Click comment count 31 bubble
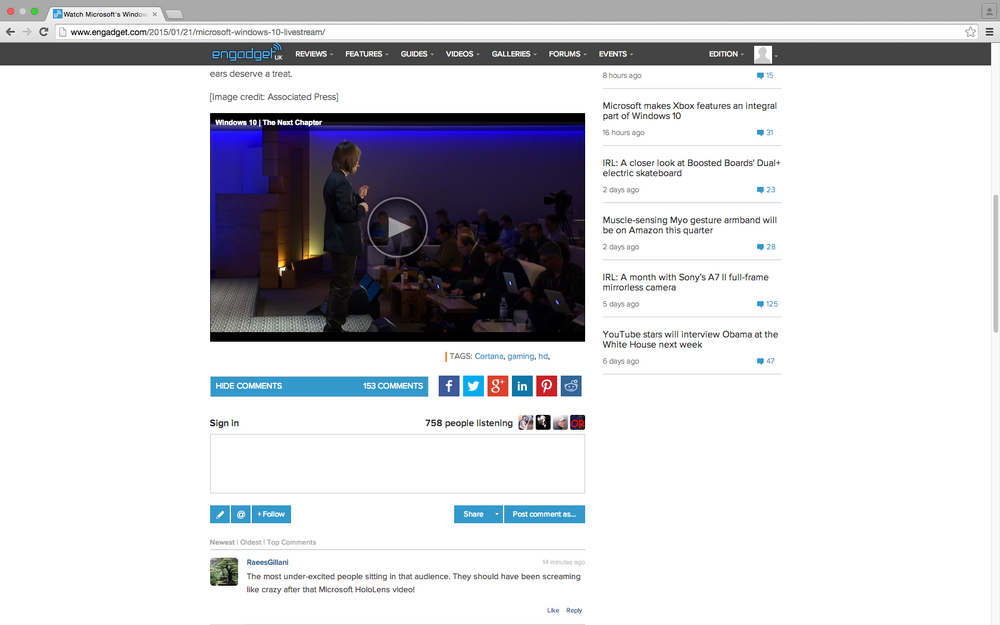This screenshot has height=625, width=1000. (x=765, y=133)
